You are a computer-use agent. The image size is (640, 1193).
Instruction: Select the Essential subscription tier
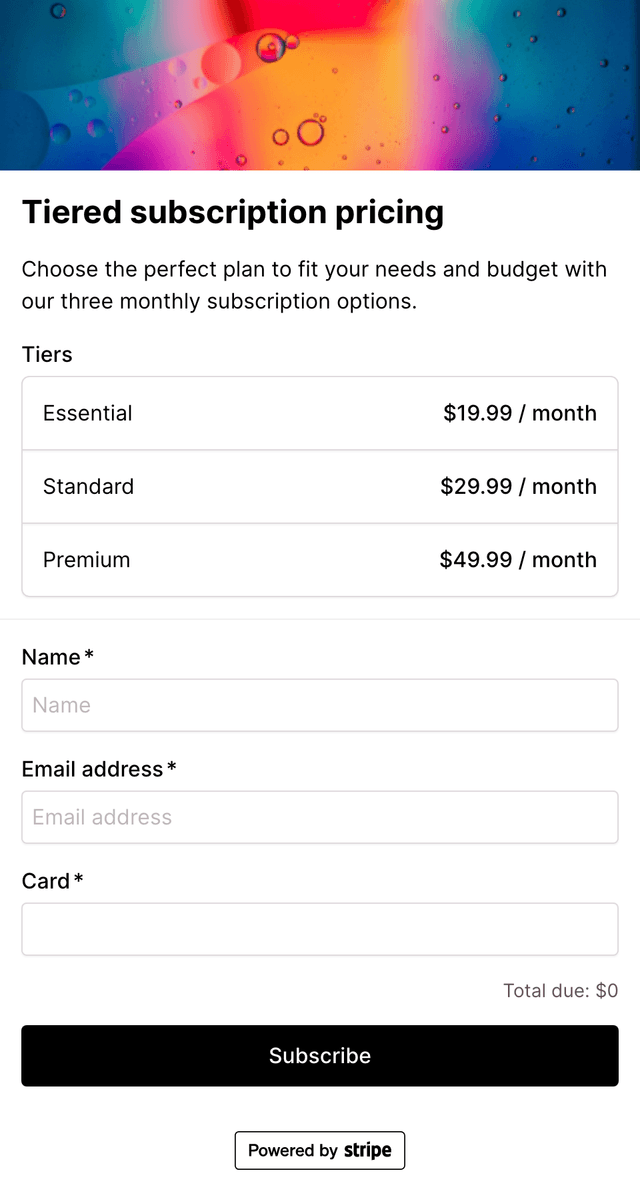pyautogui.click(x=320, y=413)
